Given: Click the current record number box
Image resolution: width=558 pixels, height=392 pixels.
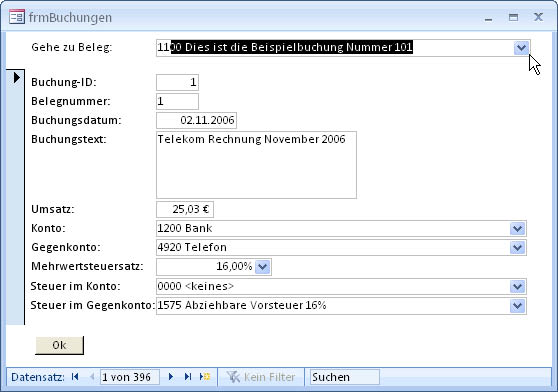Looking at the screenshot, I should coord(130,377).
